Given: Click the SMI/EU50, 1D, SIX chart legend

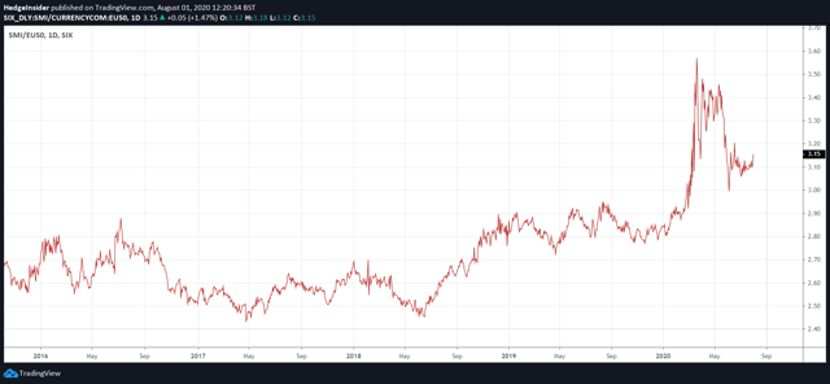Looking at the screenshot, I should [41, 35].
